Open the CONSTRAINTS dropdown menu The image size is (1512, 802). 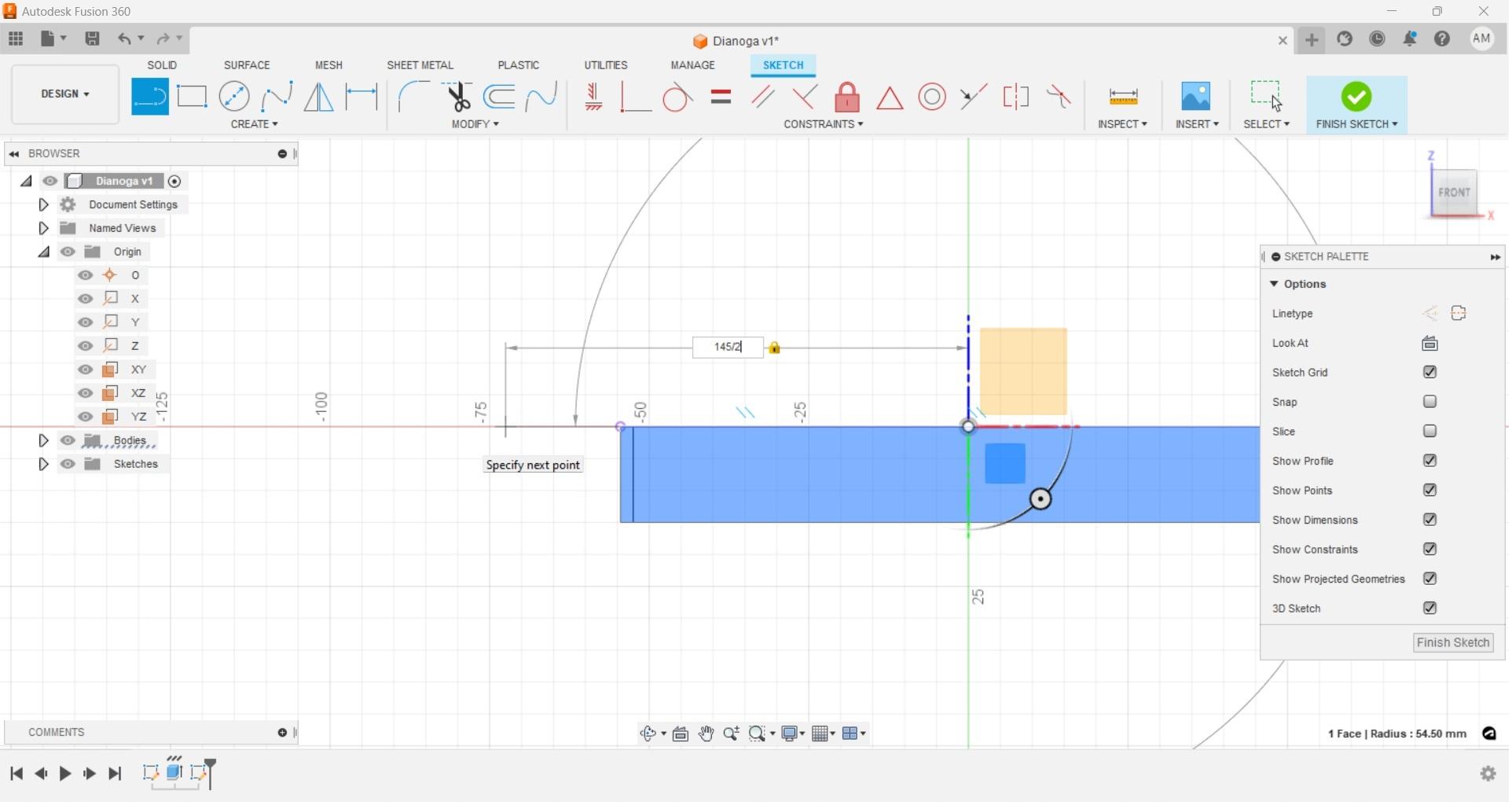823,124
